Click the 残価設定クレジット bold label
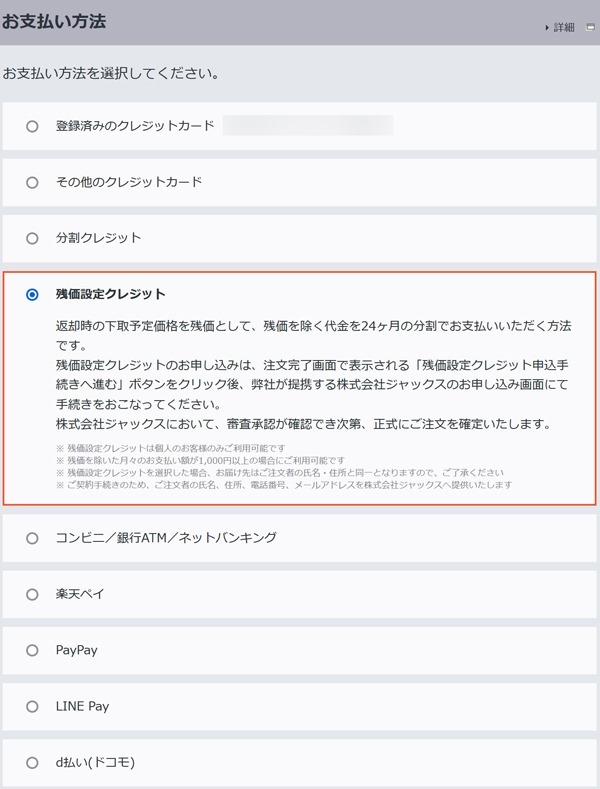This screenshot has width=600, height=789. point(111,294)
